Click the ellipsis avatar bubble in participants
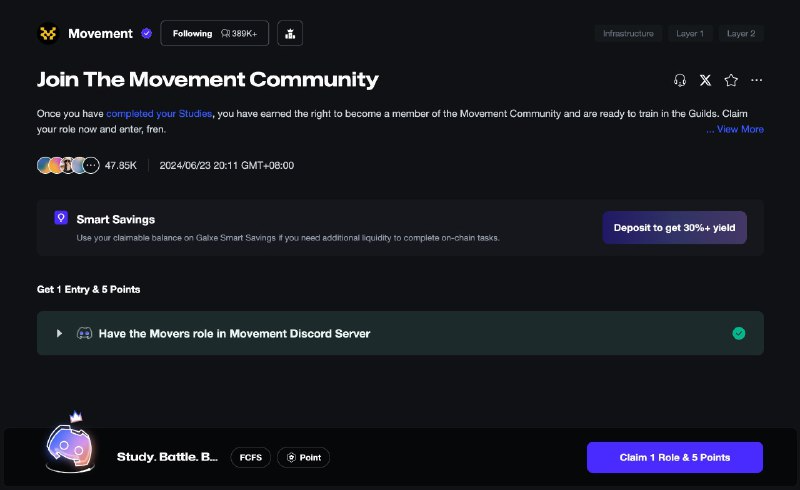The width and height of the screenshot is (800, 490). coord(91,165)
